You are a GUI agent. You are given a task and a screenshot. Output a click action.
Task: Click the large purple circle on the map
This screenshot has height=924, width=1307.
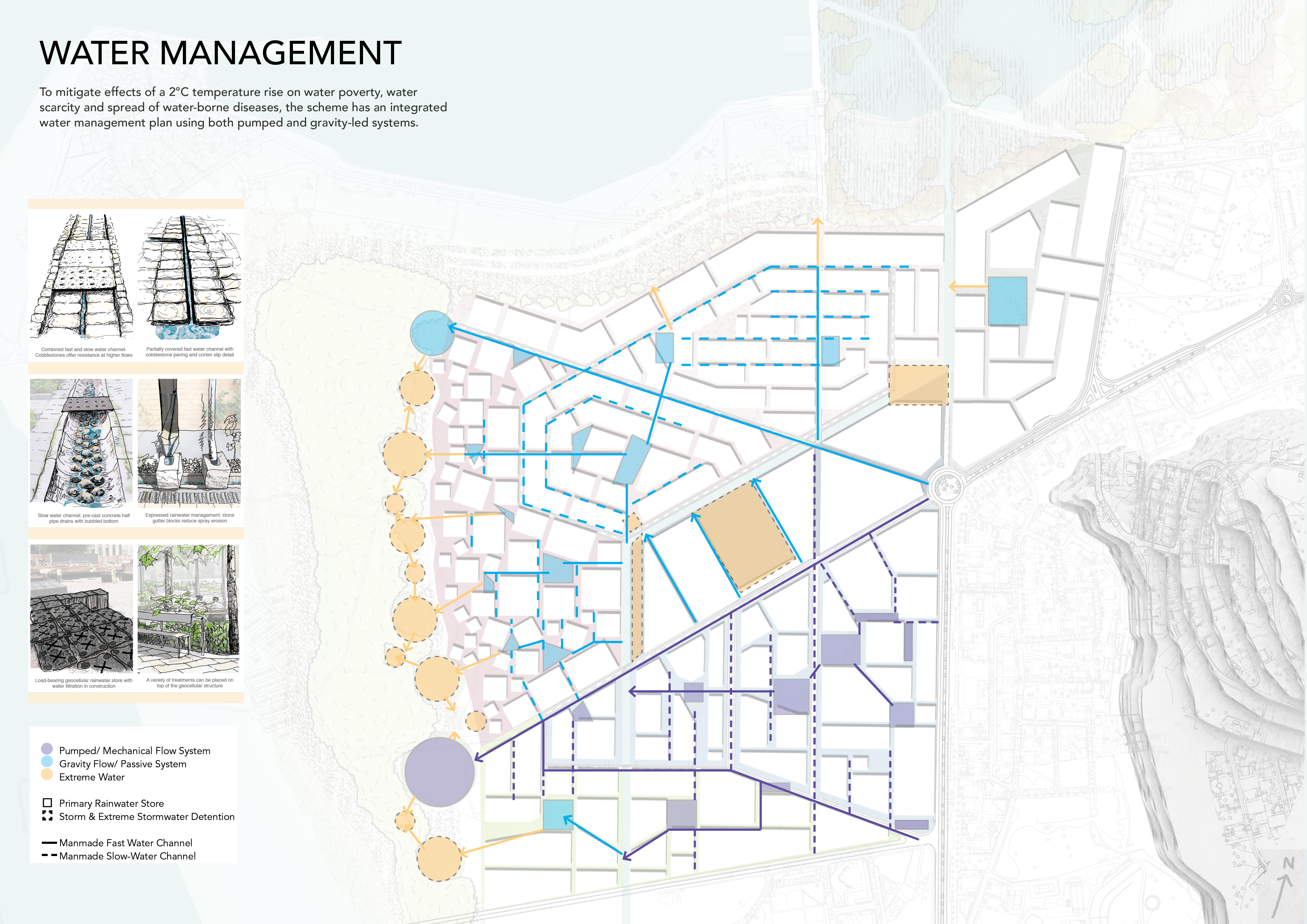439,771
